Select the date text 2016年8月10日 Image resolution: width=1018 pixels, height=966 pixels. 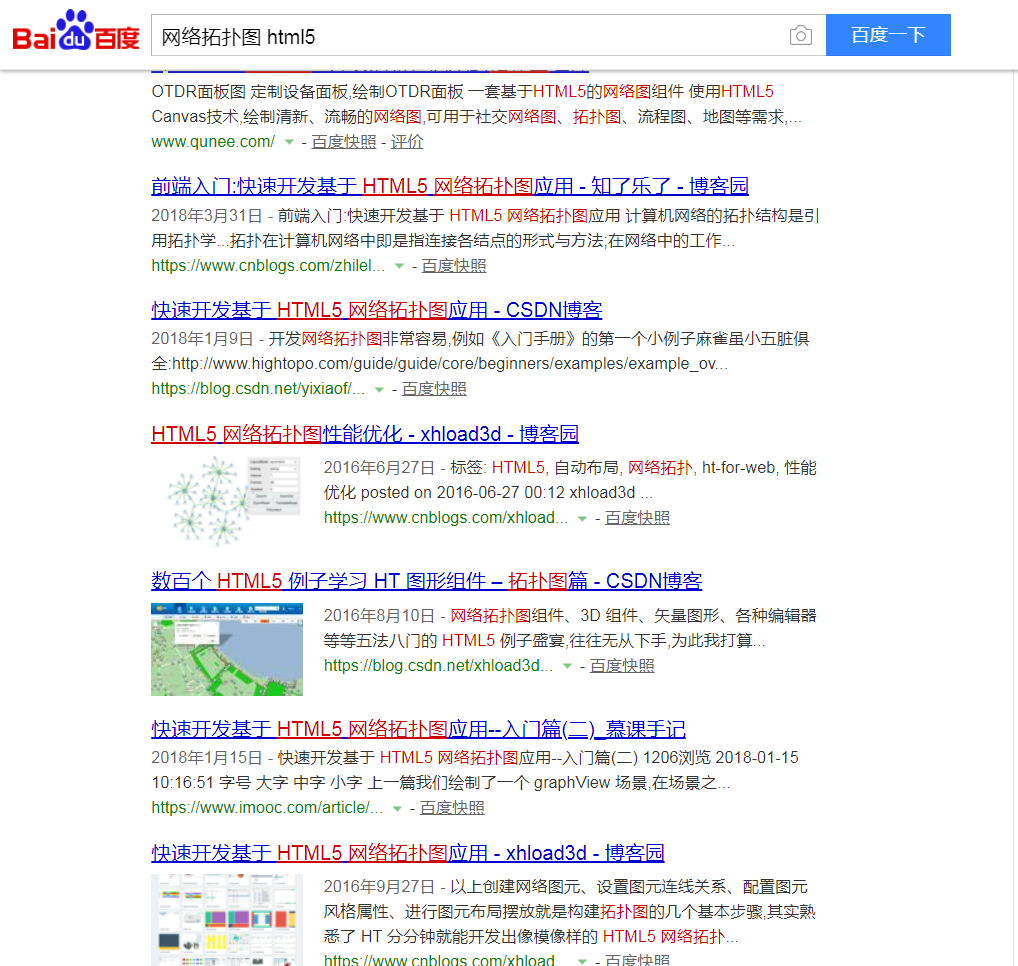tap(379, 616)
